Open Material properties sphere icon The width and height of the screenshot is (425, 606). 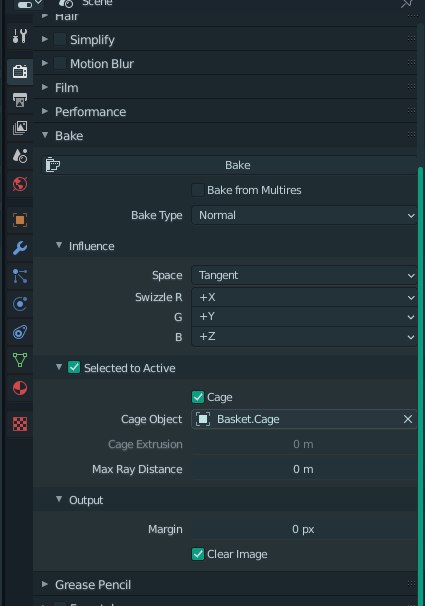coord(20,388)
